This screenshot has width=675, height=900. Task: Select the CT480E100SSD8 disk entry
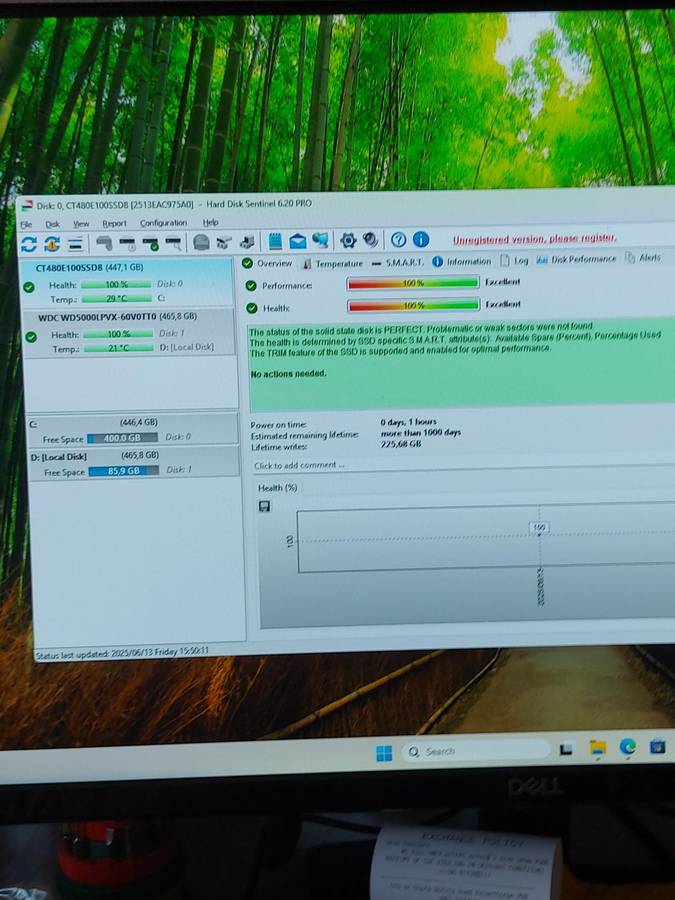(x=126, y=282)
